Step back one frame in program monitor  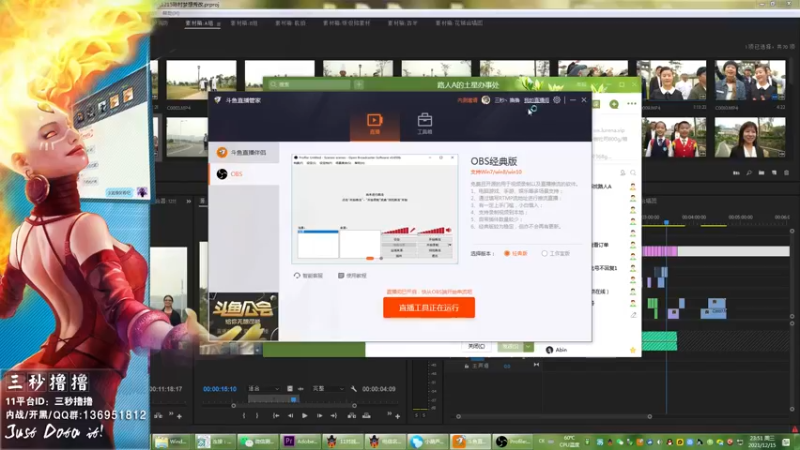pyautogui.click(x=290, y=416)
